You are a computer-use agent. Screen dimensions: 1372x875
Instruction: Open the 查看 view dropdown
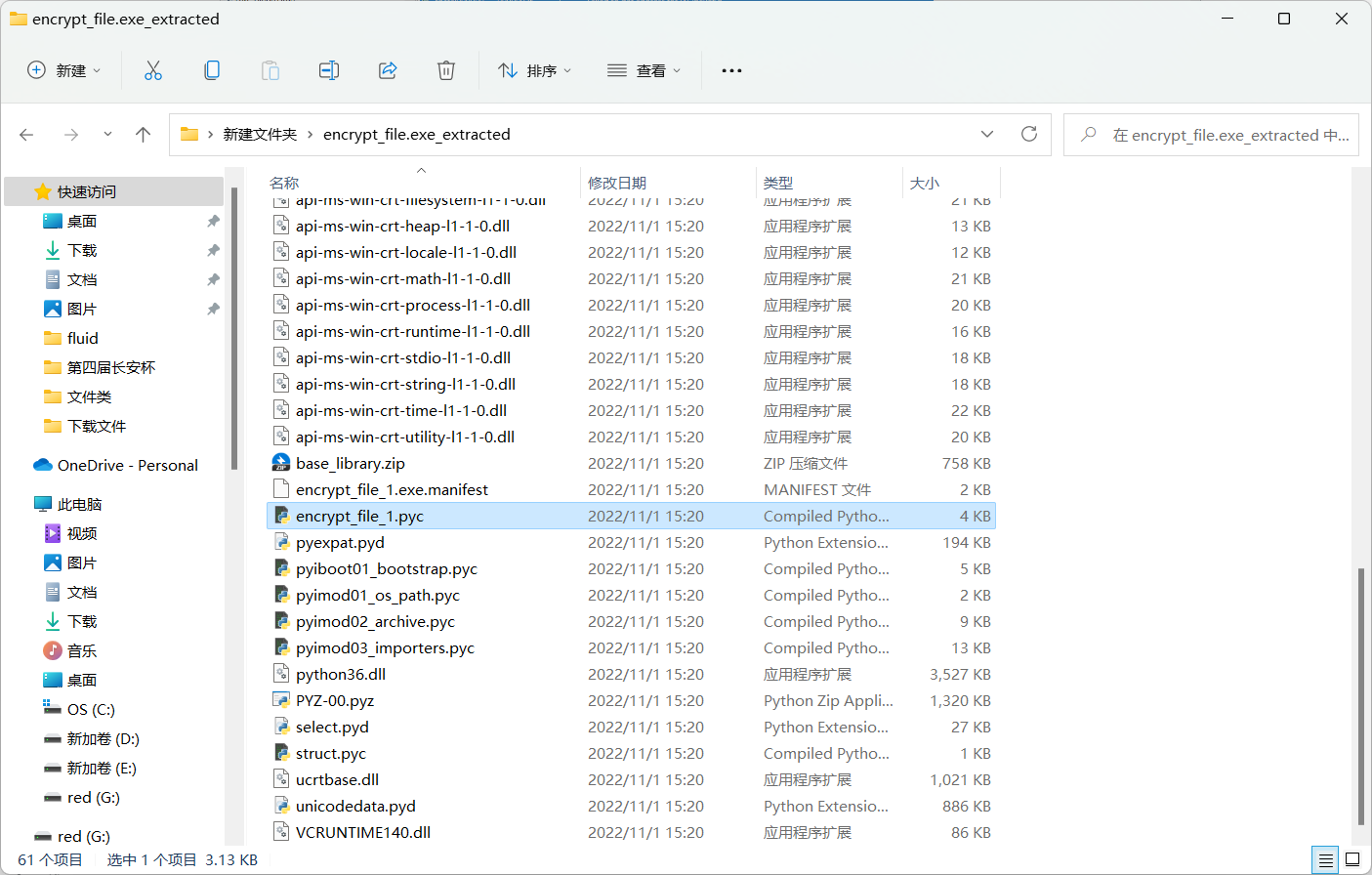[644, 70]
